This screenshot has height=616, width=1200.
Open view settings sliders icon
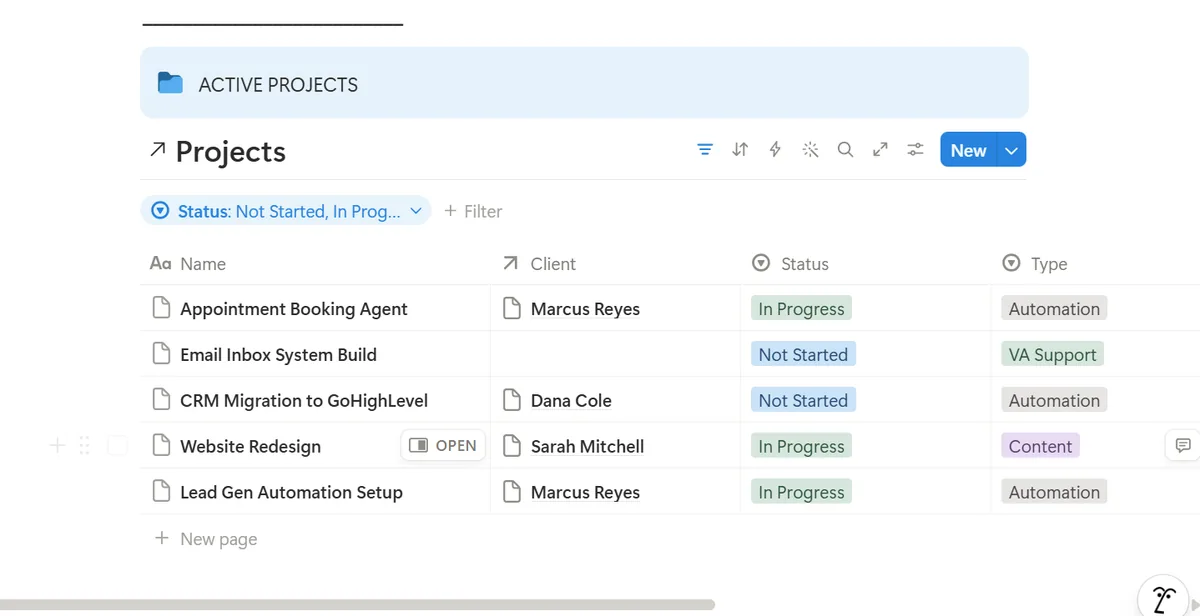[x=915, y=150]
